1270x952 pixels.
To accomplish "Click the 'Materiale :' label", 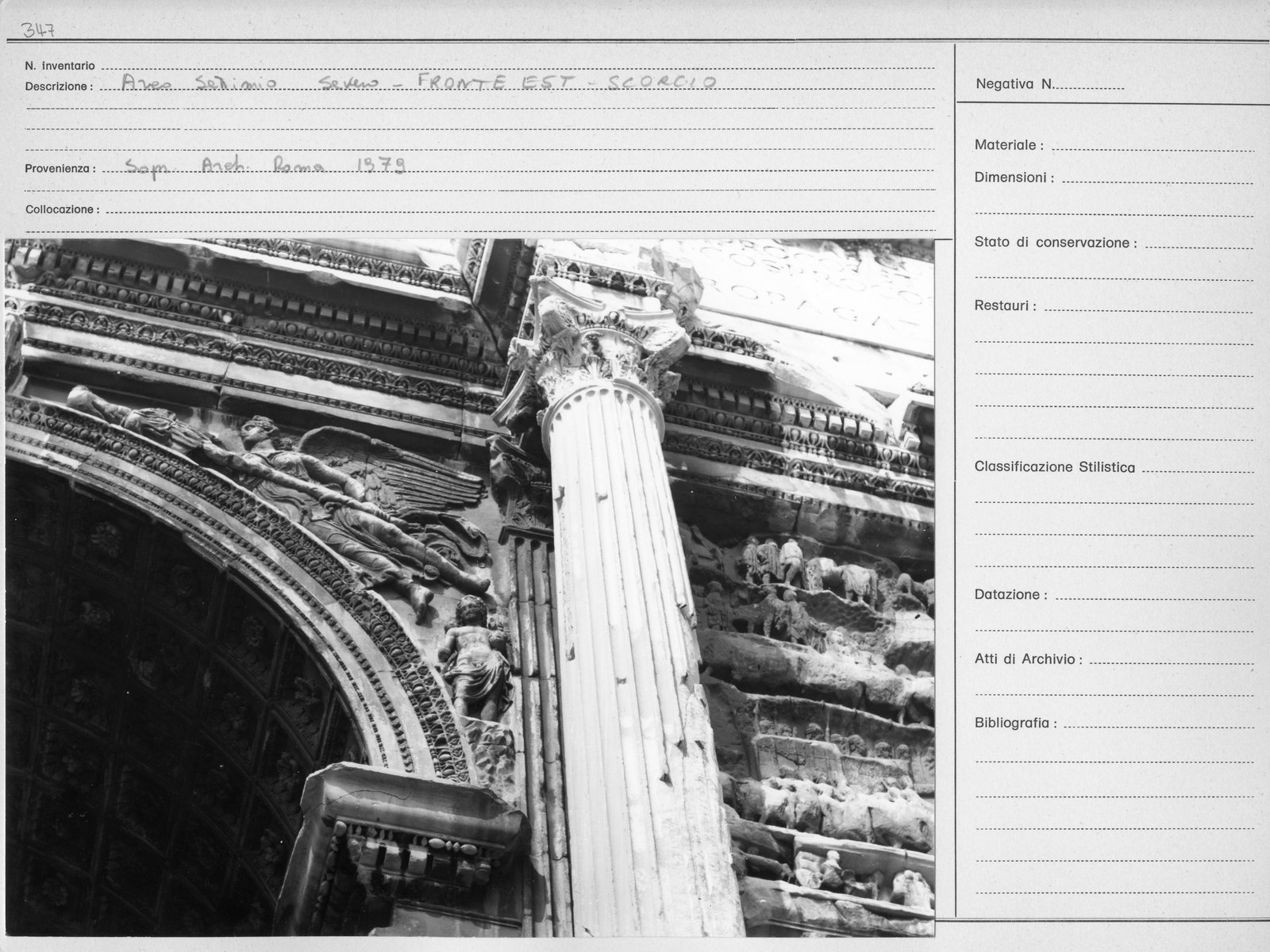I will click(1009, 145).
